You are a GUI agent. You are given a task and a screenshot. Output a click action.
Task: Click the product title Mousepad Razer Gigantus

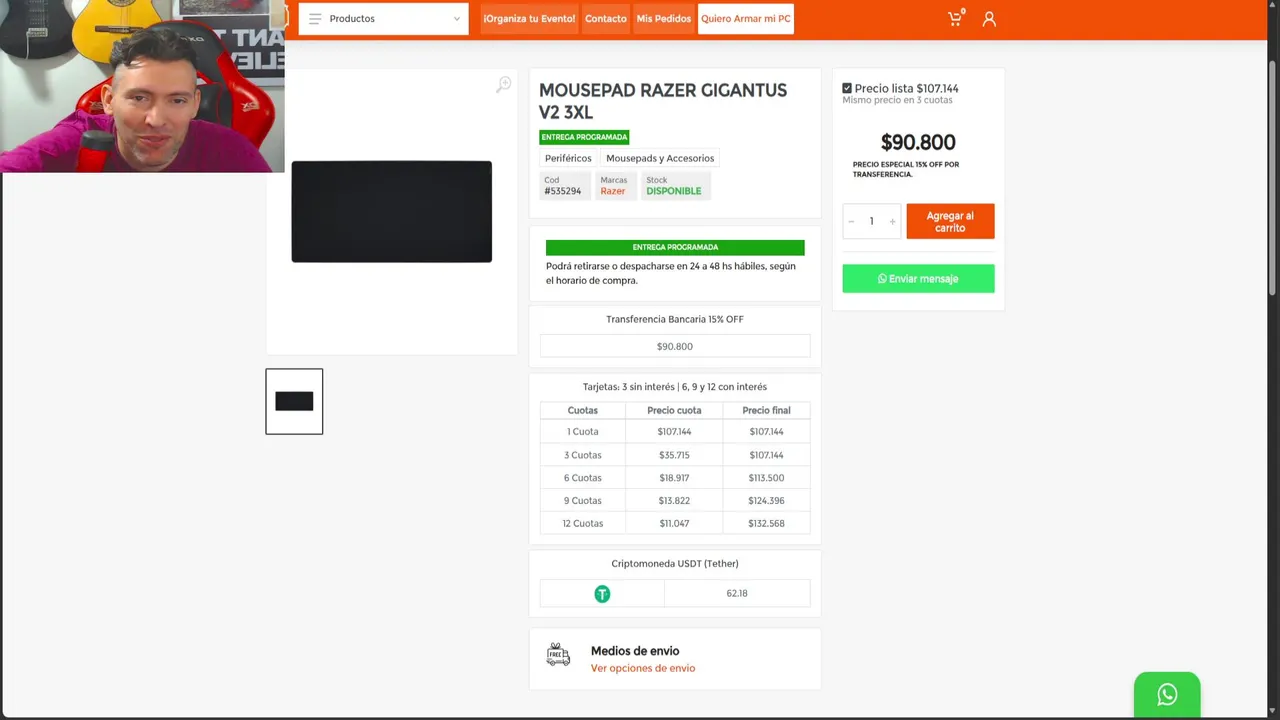[x=663, y=101]
